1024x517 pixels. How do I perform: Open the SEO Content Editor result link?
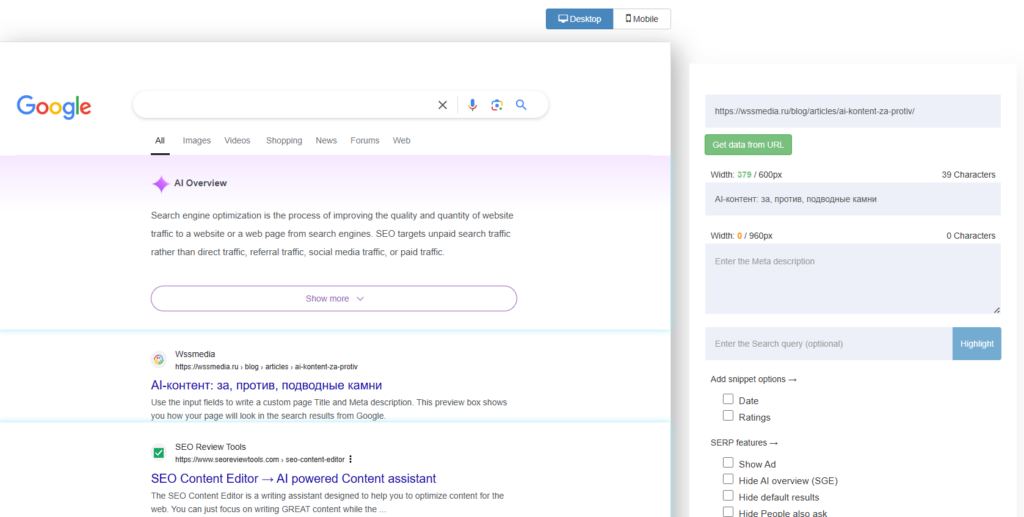(x=293, y=478)
